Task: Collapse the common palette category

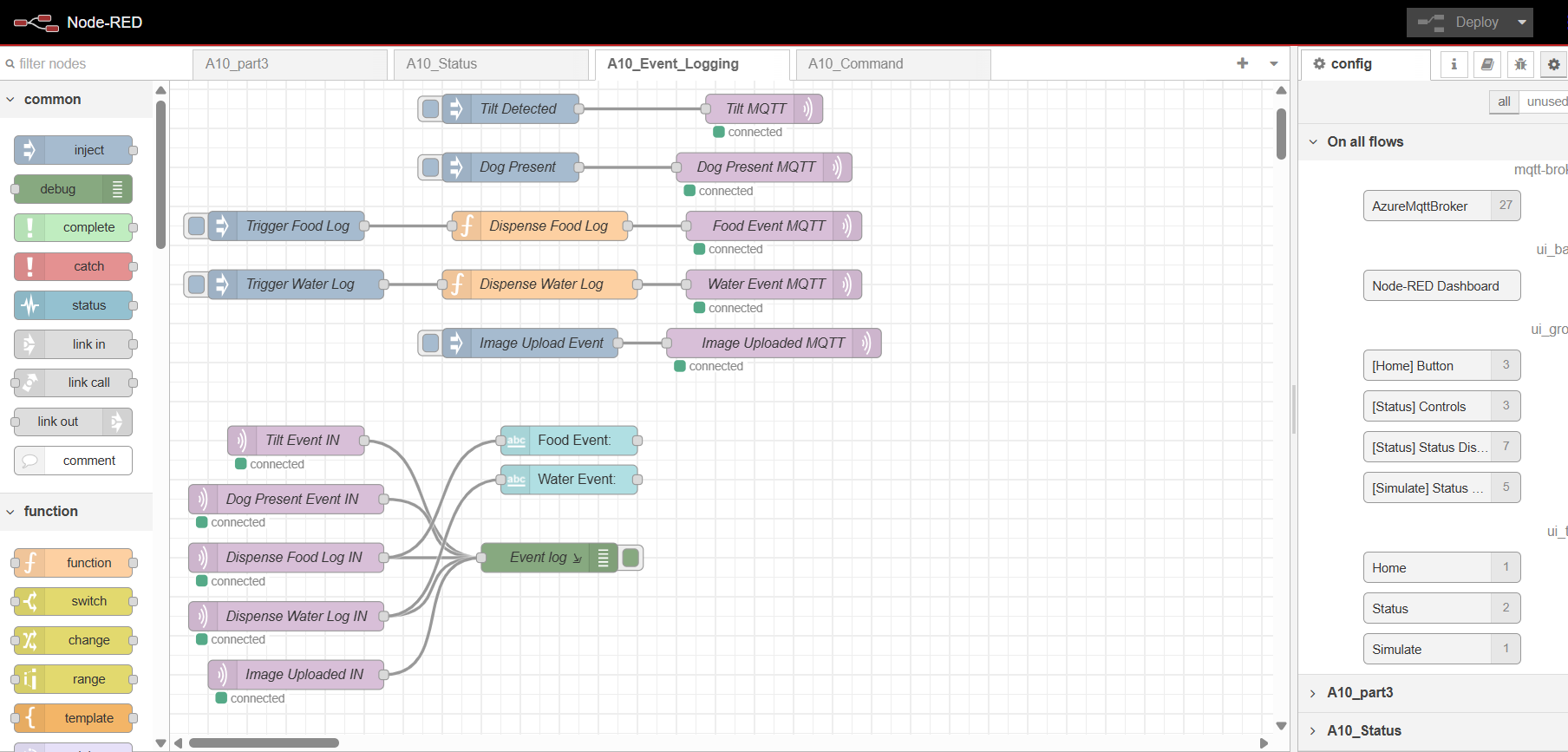Action: point(10,100)
